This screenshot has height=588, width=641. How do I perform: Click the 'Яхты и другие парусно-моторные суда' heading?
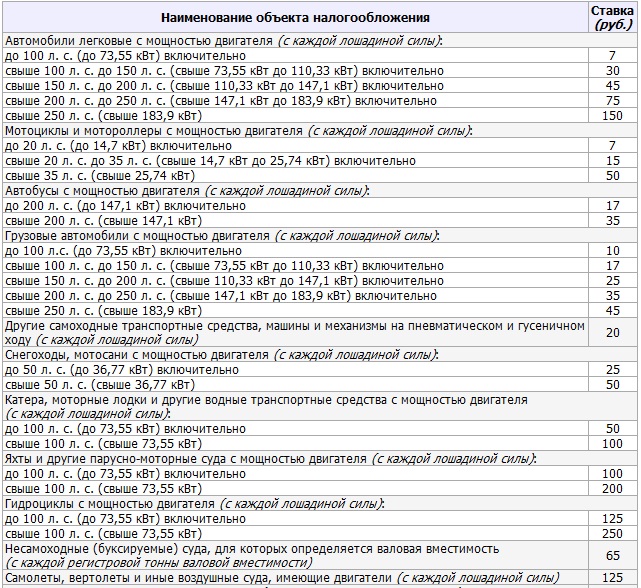(320, 458)
